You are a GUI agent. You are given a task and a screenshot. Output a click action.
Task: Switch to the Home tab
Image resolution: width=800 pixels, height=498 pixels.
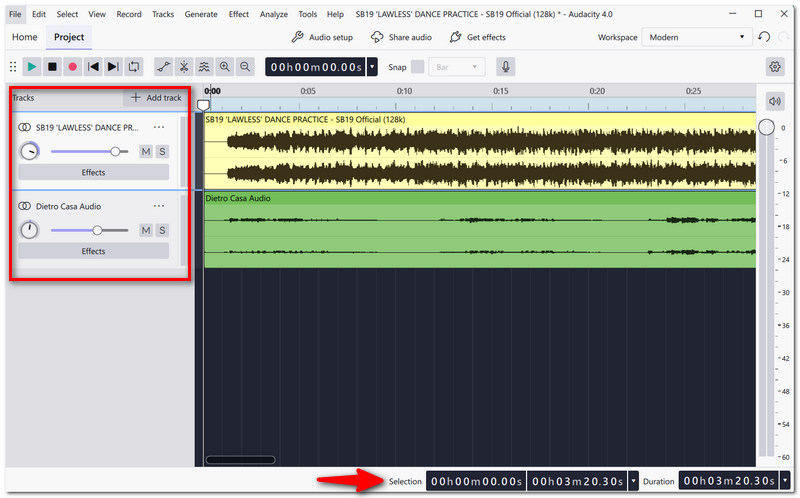click(x=24, y=37)
